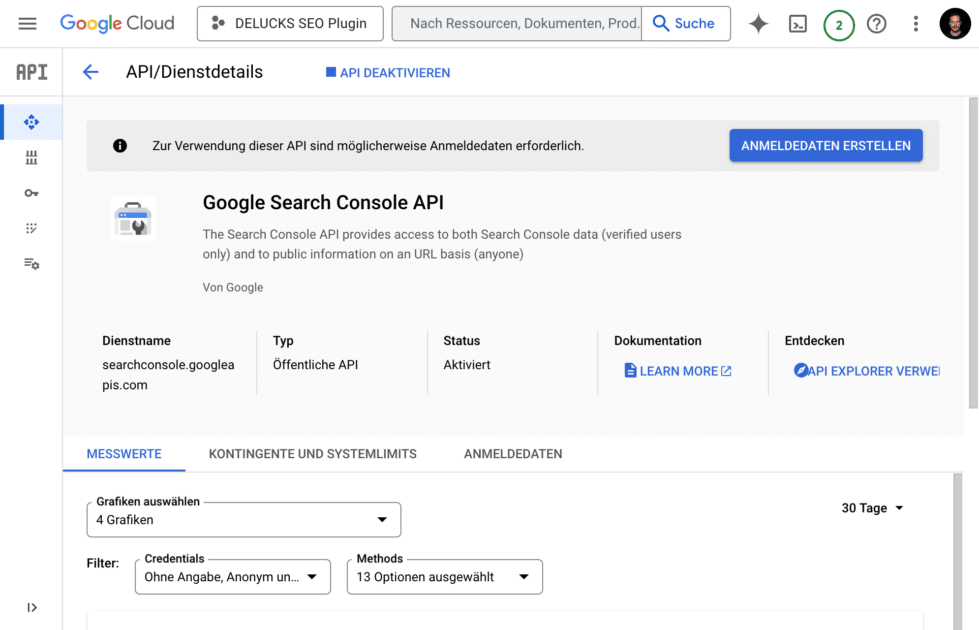Go back with the left arrow
Screen dimensions: 979x630
(91, 72)
